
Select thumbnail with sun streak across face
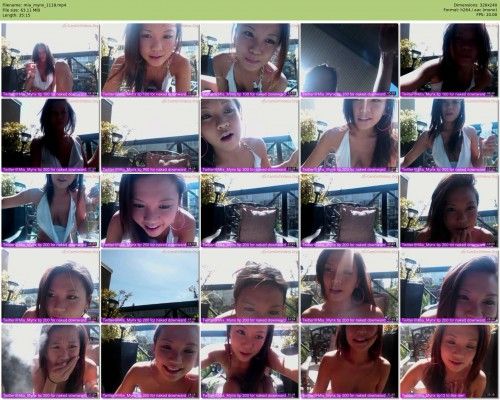click(x=350, y=286)
